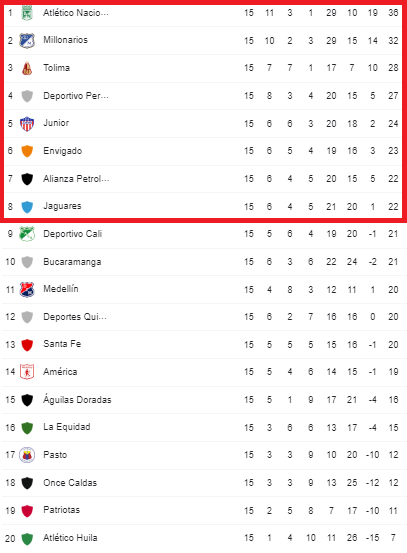The image size is (407, 553).
Task: Open the La Equidad team link
Action: pos(67,427)
